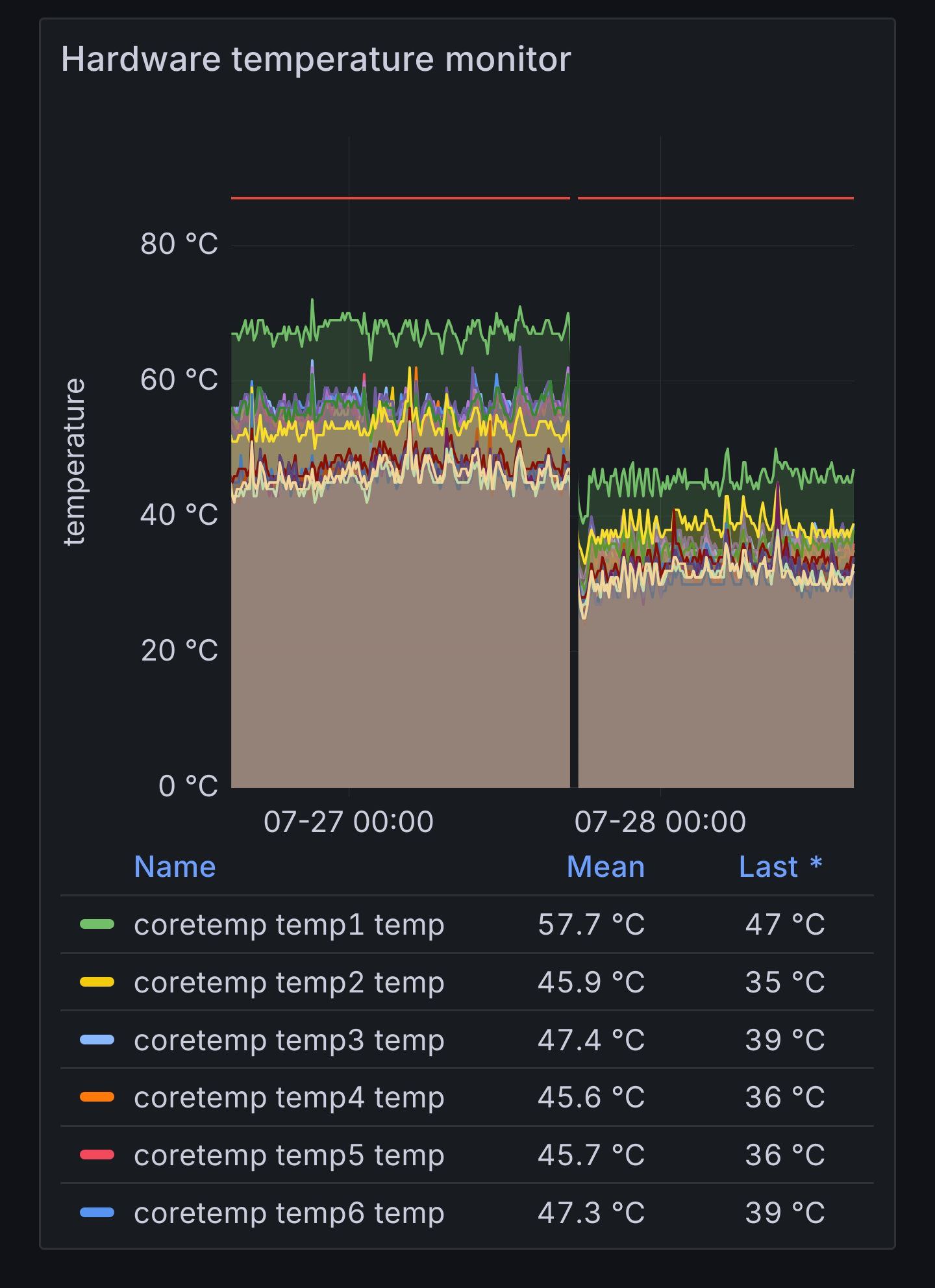The height and width of the screenshot is (1288, 935).
Task: Click the blue temp6 legend color swatch
Action: pyautogui.click(x=97, y=1213)
